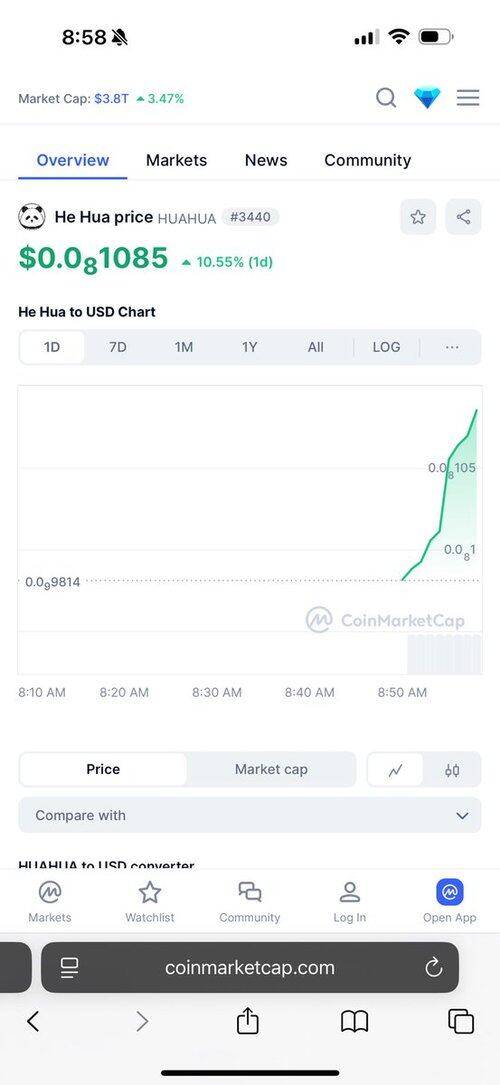Add He Hua to watchlist star
Image resolution: width=500 pixels, height=1085 pixels.
(x=418, y=217)
